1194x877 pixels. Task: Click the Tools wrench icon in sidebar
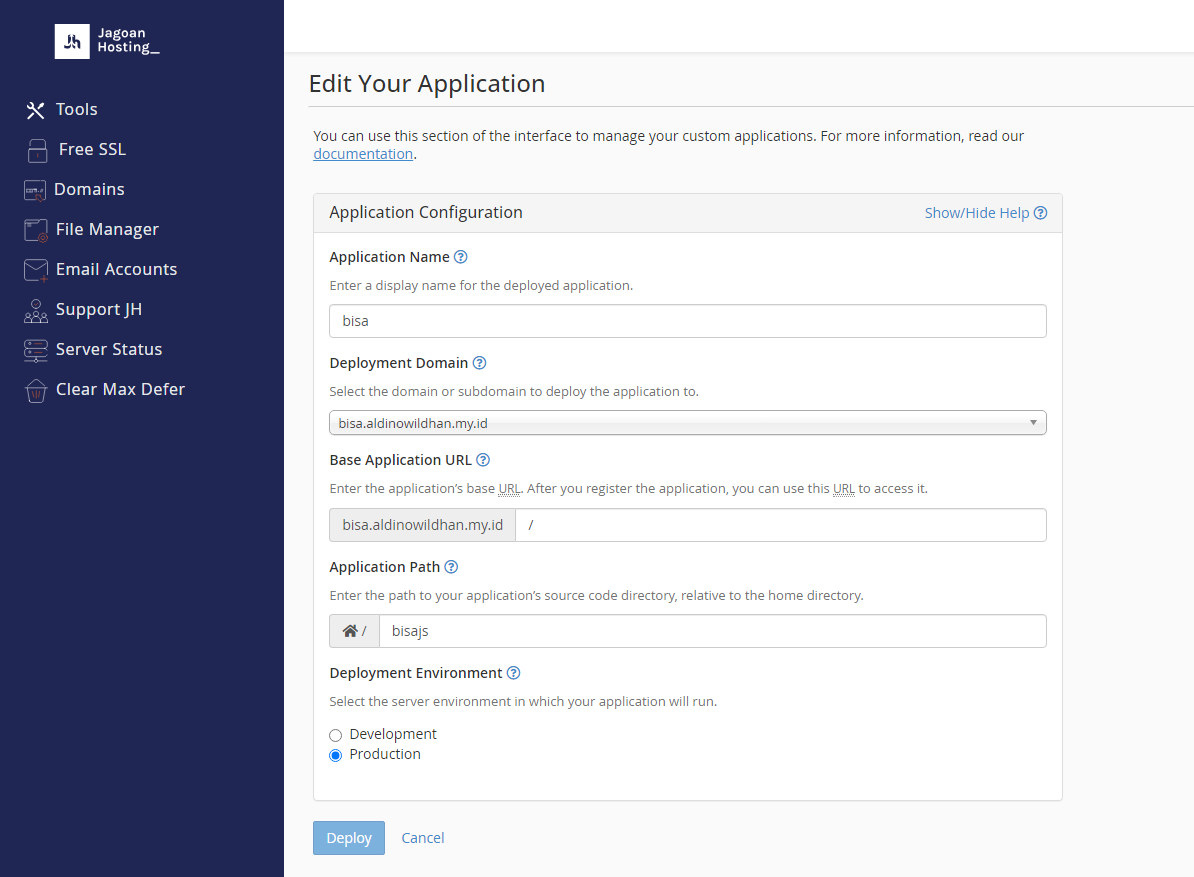pos(35,110)
